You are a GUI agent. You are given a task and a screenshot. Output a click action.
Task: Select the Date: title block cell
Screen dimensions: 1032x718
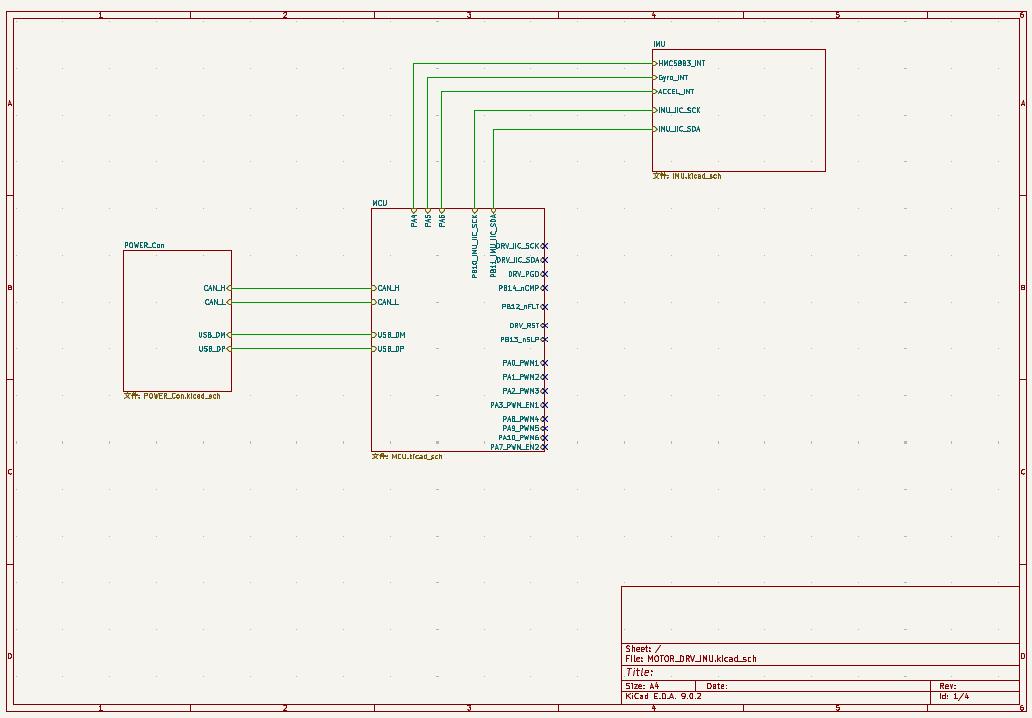[717, 686]
